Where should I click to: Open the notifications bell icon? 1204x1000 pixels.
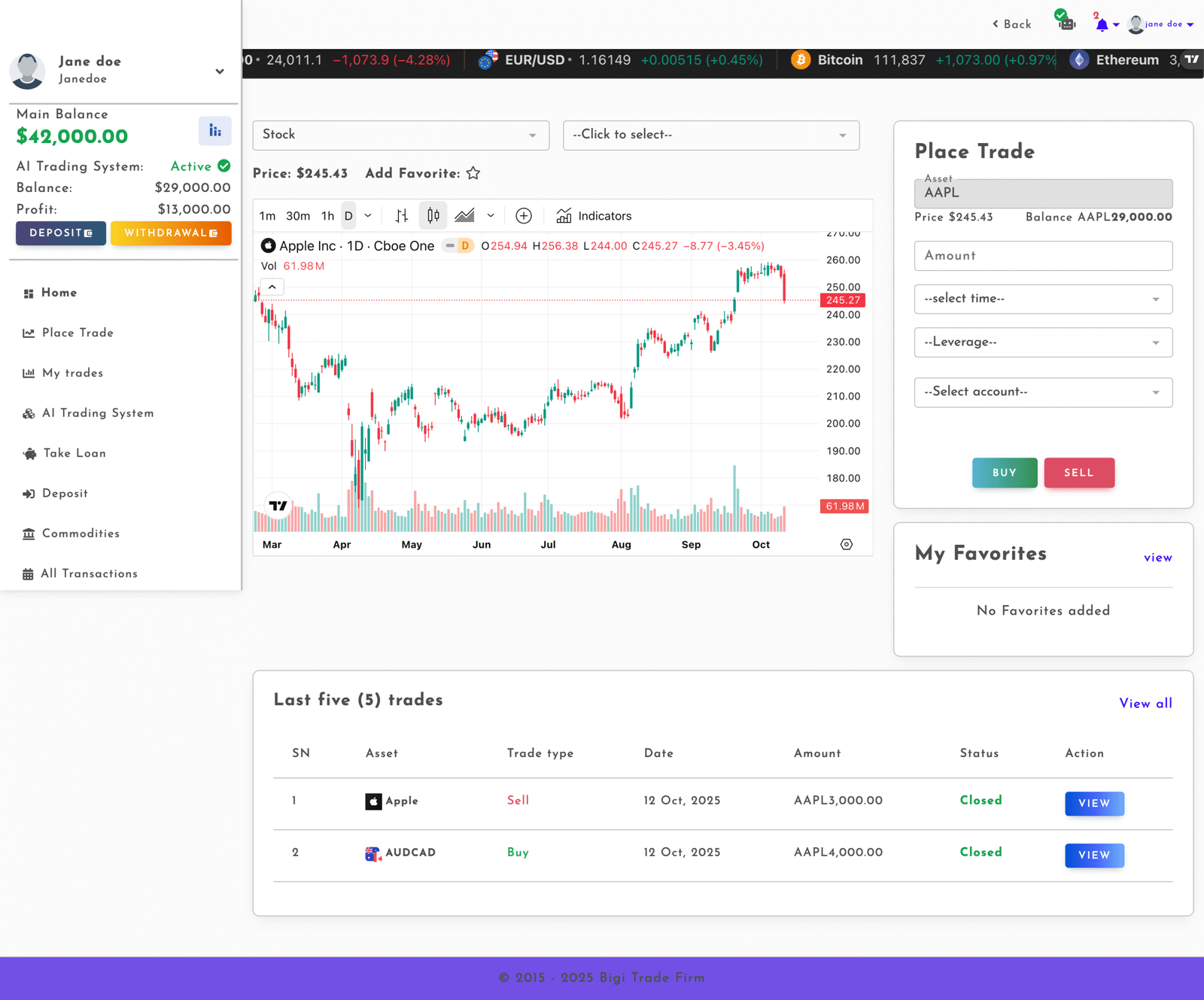point(1102,25)
